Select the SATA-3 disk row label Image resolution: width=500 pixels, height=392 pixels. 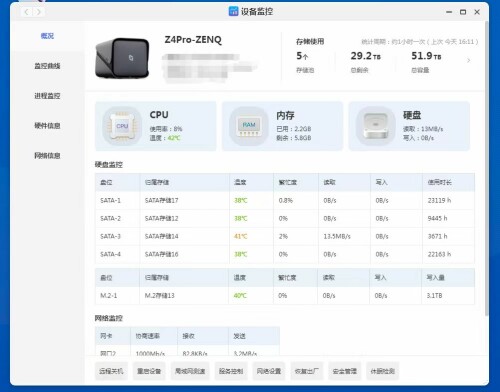pos(110,236)
